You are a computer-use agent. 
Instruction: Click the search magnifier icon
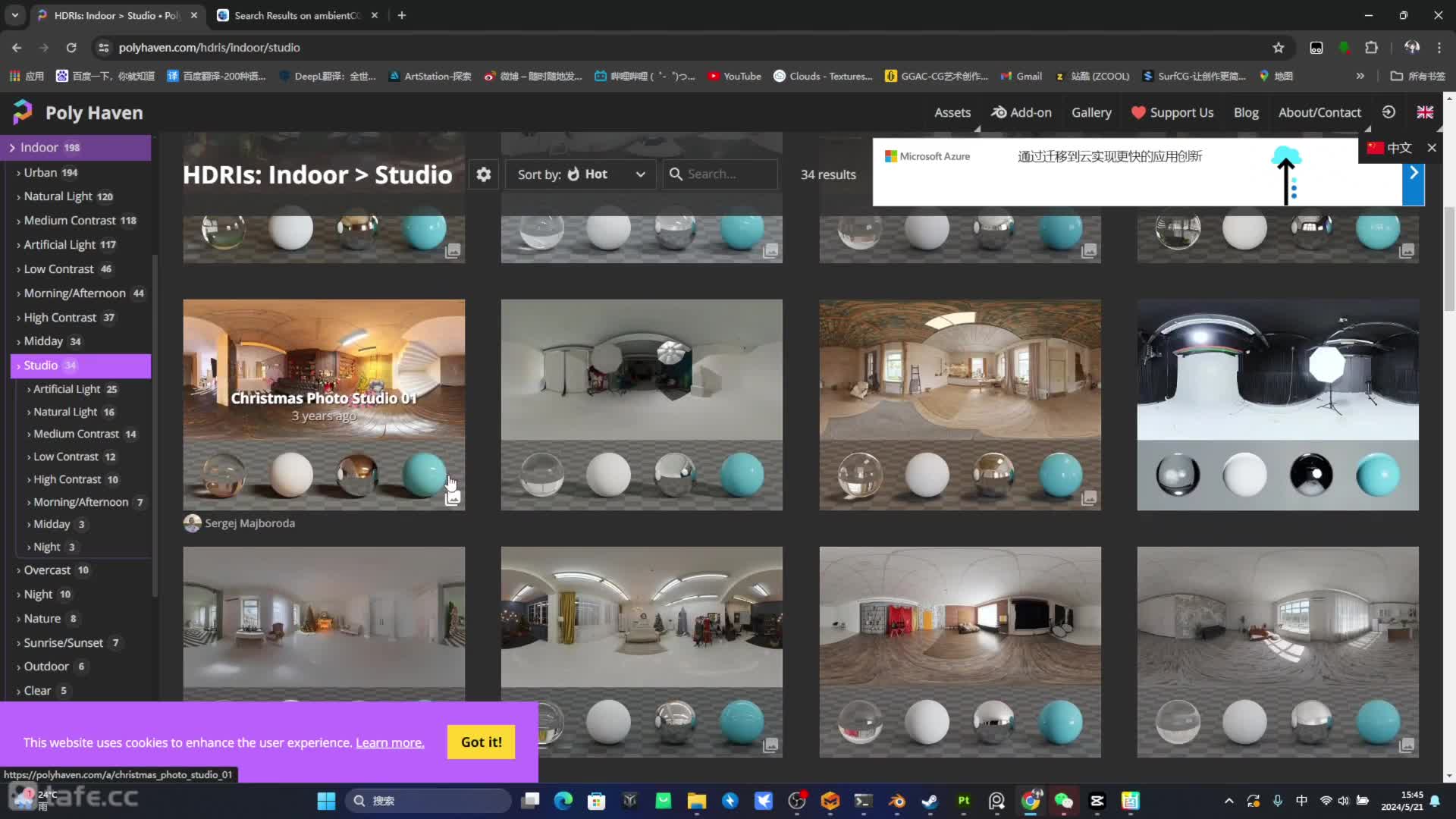tap(676, 174)
